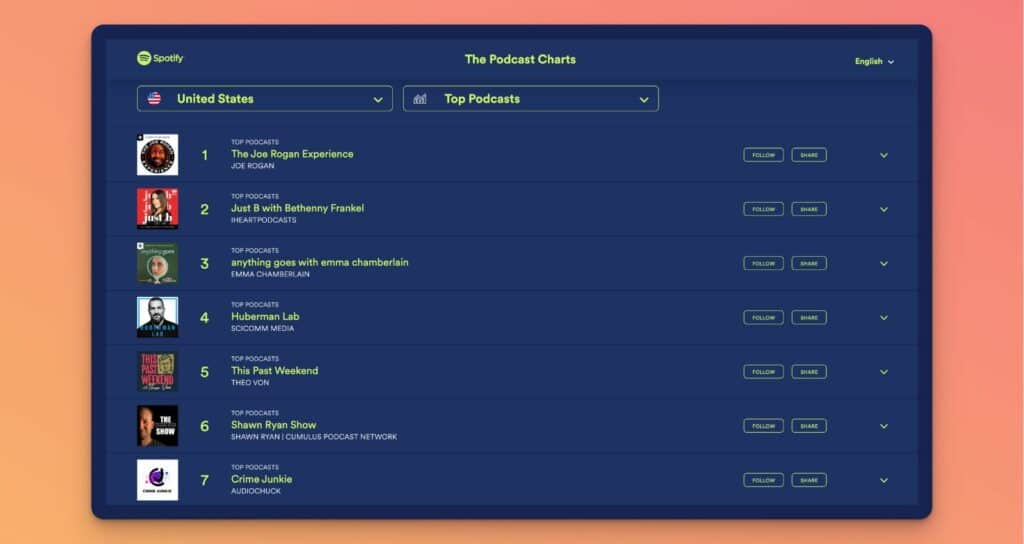Follow Shawn Ryan Show podcast
The image size is (1024, 544).
point(763,426)
